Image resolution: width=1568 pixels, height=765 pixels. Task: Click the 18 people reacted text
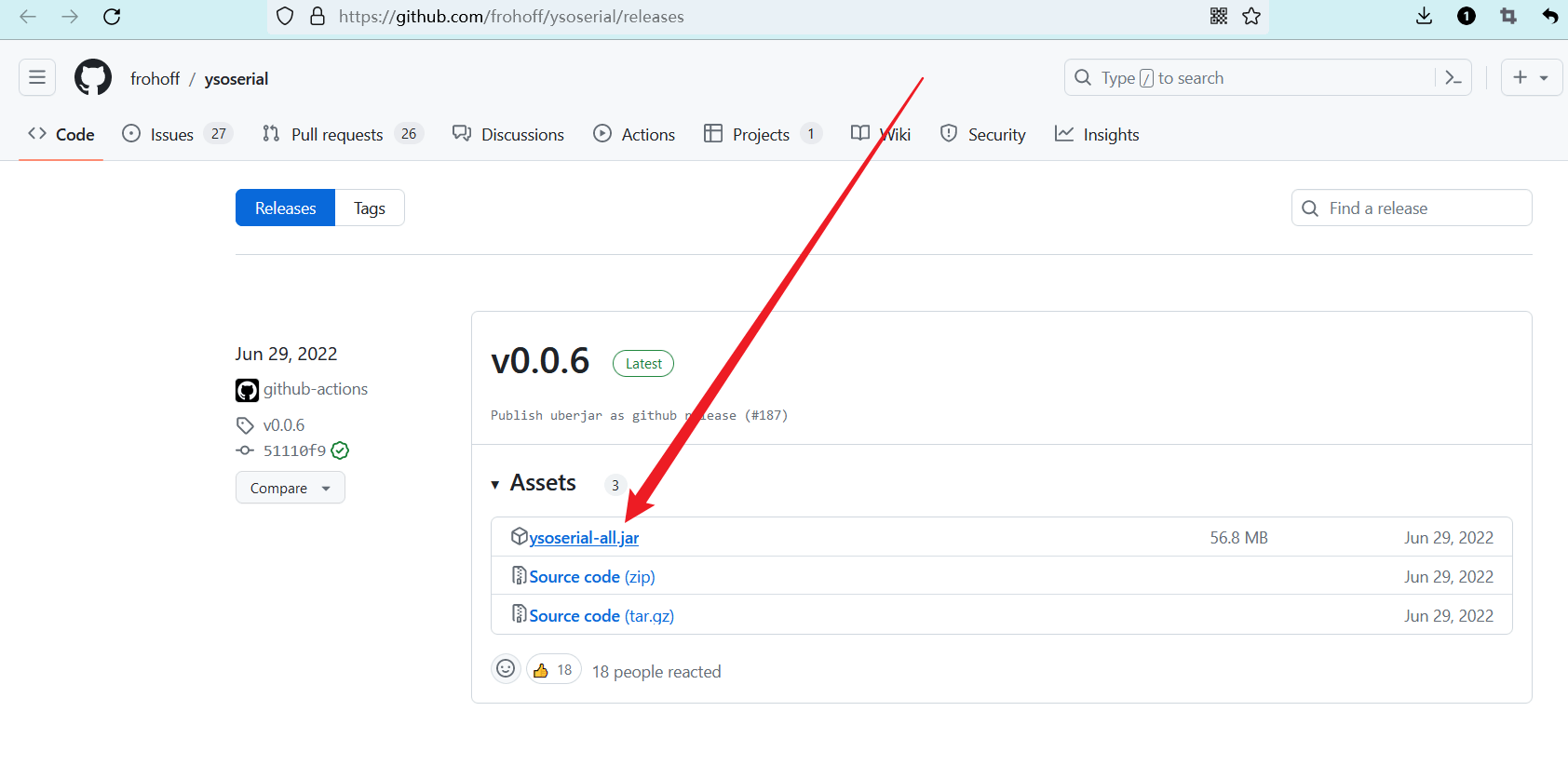656,671
